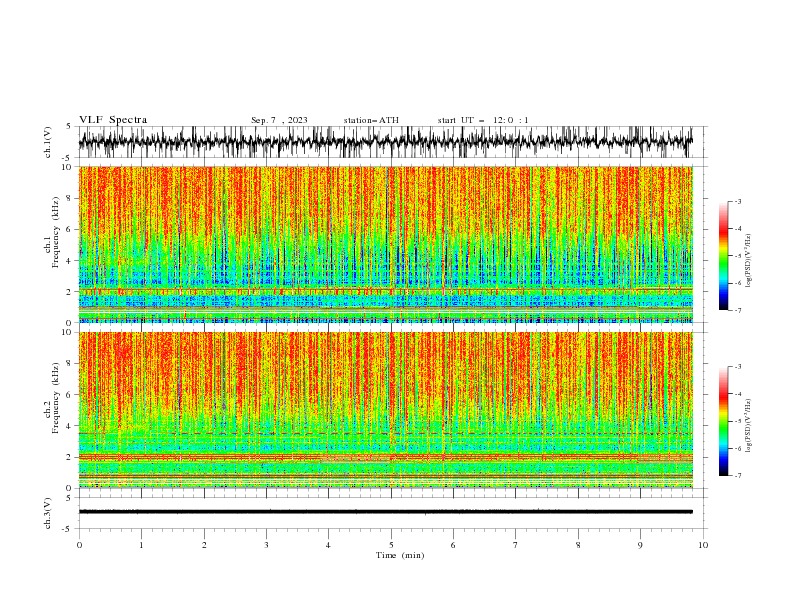Click the time axis tick label "5"
792x612 pixels.
pos(391,545)
